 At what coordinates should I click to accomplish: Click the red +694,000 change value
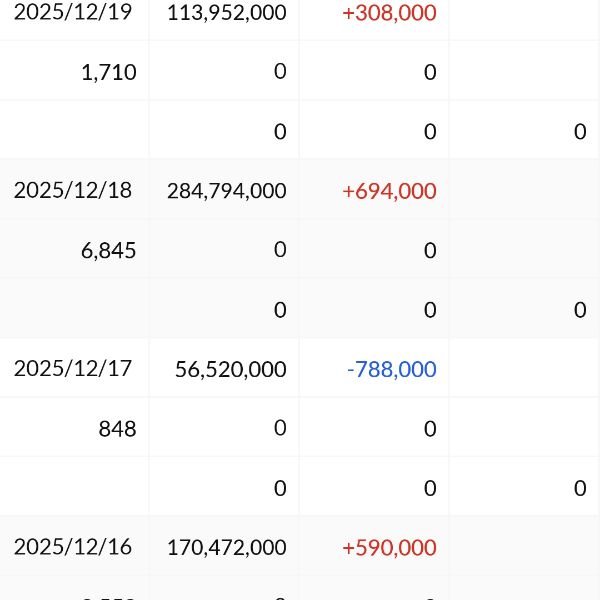[x=389, y=190]
